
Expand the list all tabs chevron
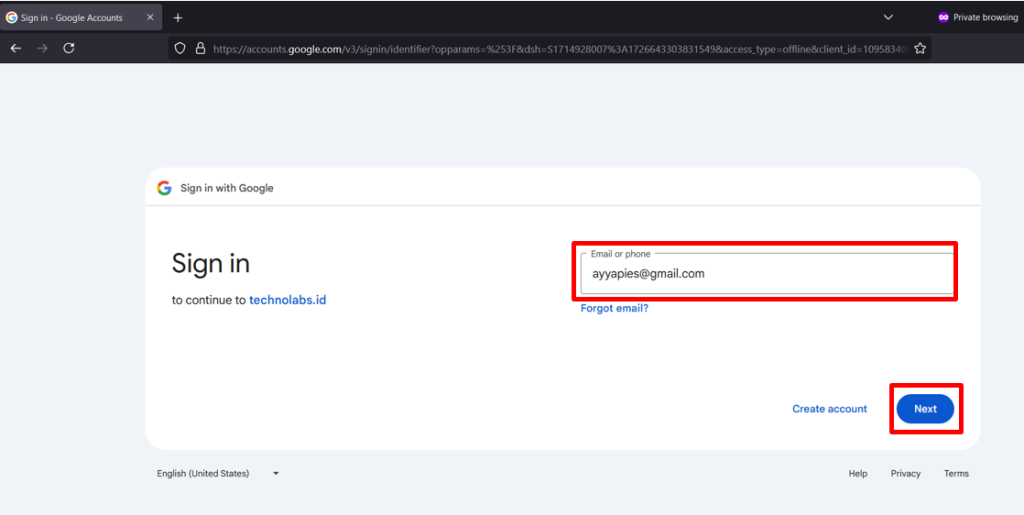[888, 18]
